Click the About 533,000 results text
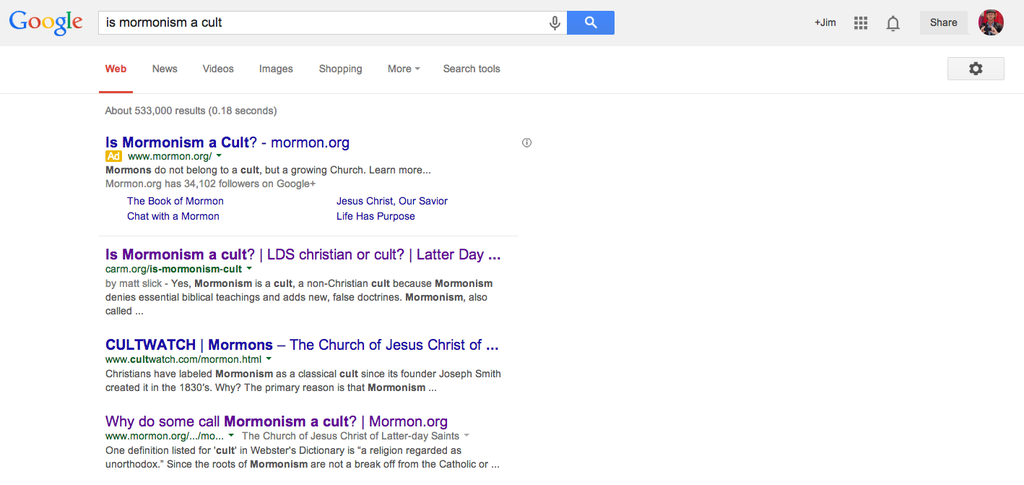The width and height of the screenshot is (1024, 485). [191, 111]
